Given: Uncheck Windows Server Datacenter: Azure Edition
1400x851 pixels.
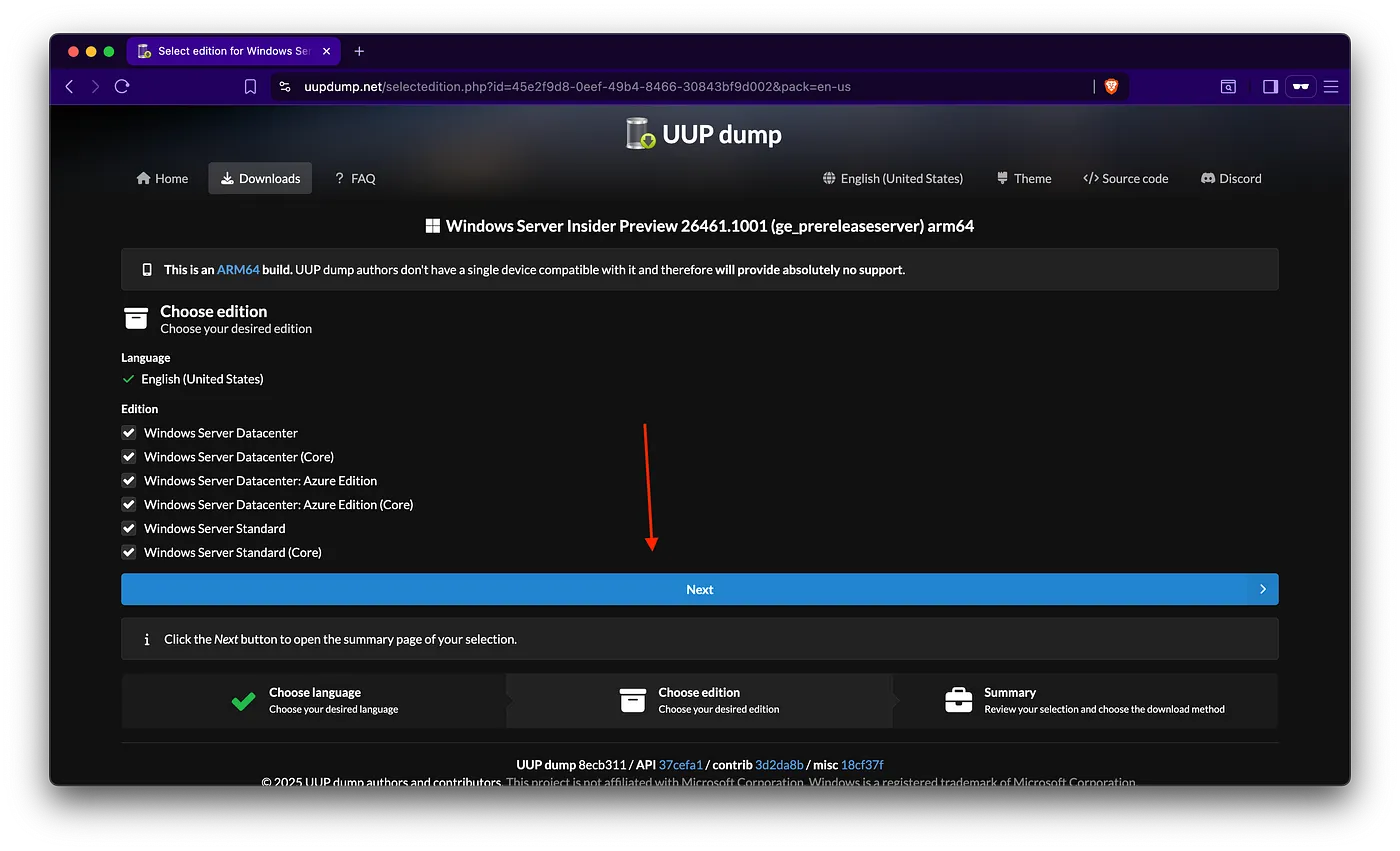Looking at the screenshot, I should coord(129,481).
